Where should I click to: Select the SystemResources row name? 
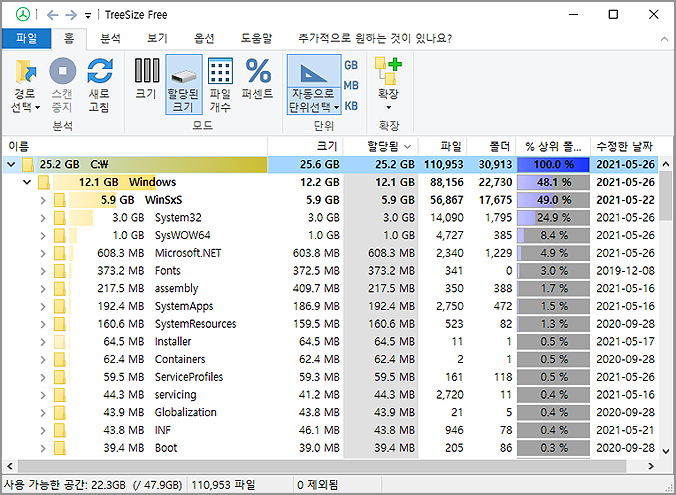(195, 324)
